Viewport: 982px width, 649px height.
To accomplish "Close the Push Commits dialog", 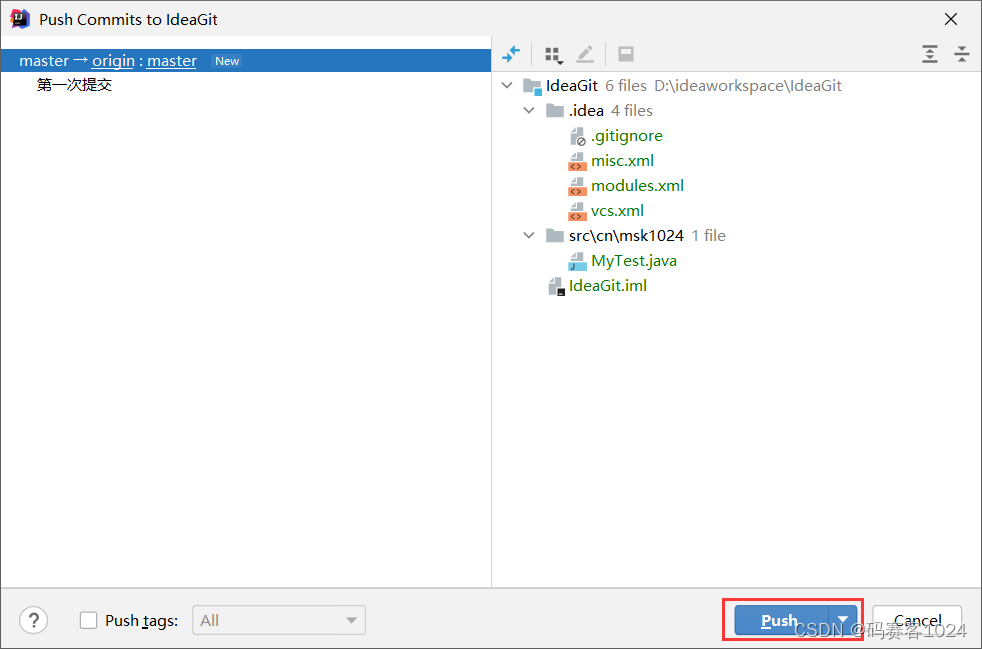I will coord(951,19).
